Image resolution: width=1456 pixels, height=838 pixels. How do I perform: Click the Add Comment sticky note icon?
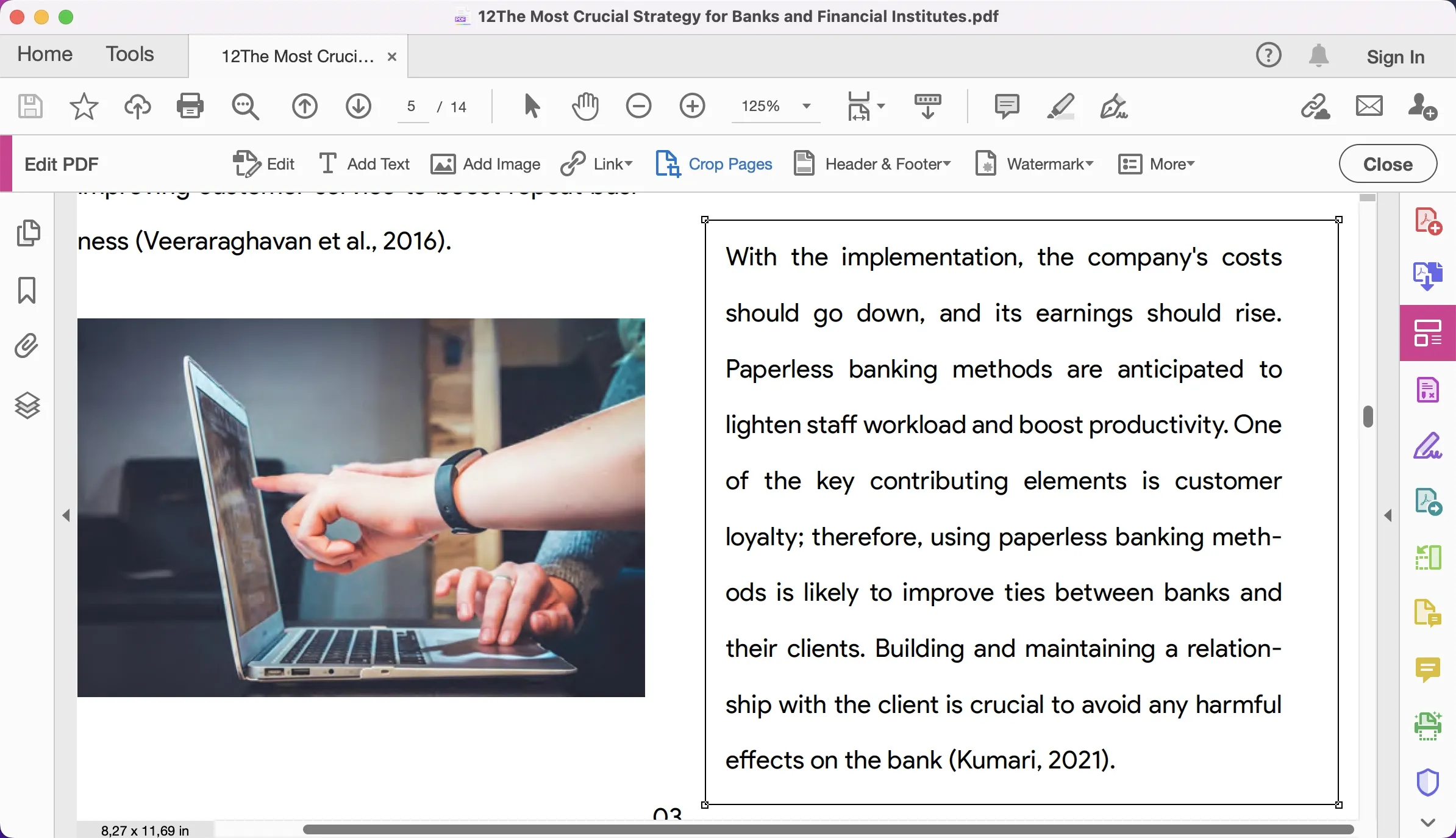(x=1007, y=106)
